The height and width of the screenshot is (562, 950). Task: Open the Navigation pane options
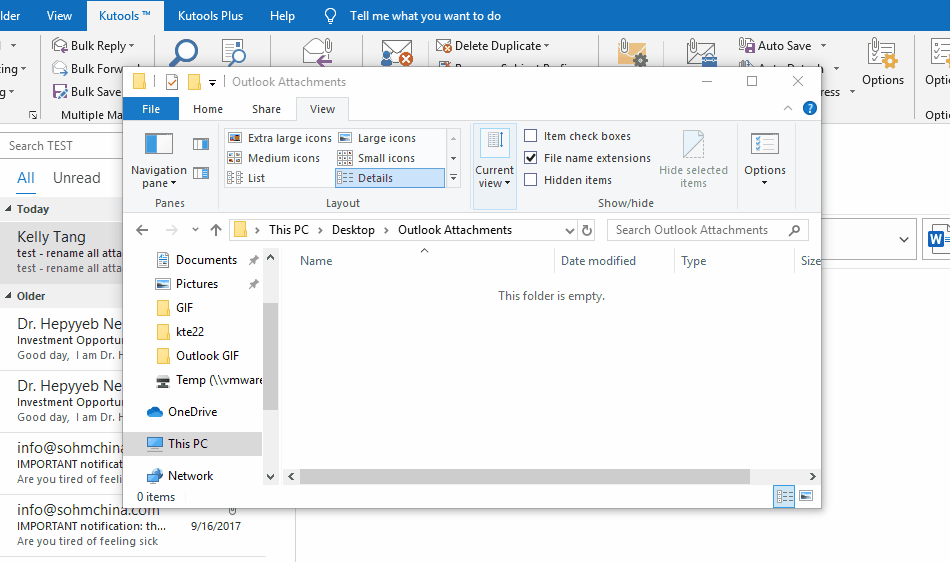pyautogui.click(x=158, y=176)
